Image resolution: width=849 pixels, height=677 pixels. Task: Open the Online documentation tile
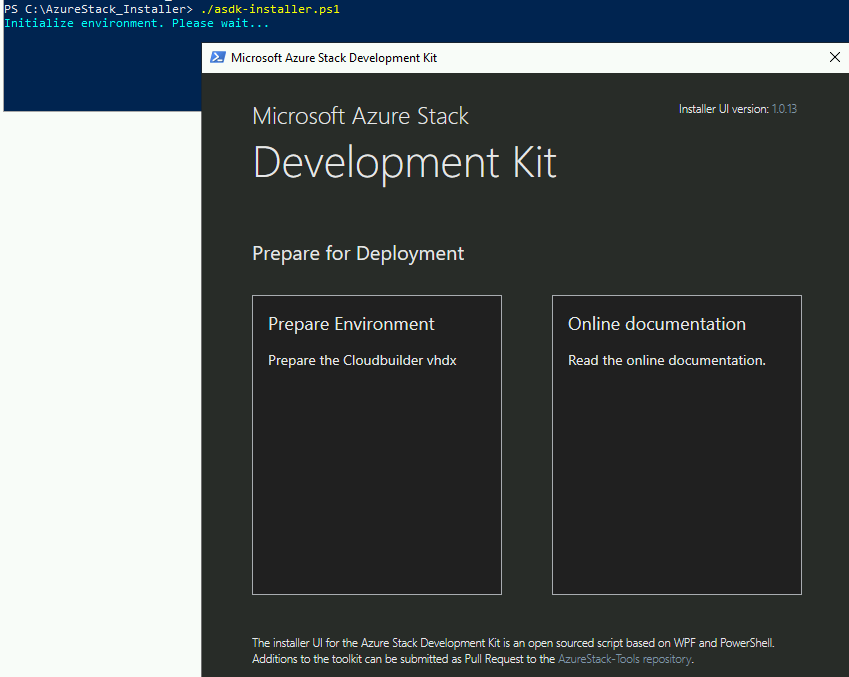point(677,445)
